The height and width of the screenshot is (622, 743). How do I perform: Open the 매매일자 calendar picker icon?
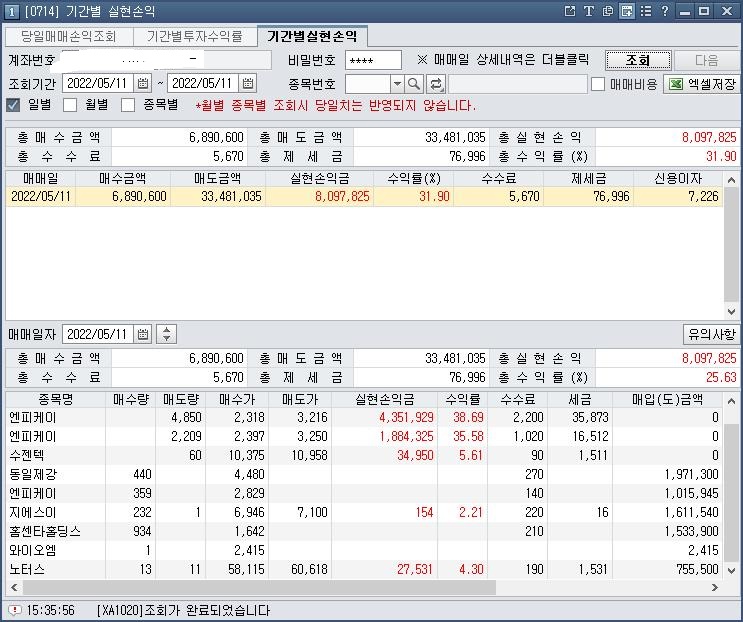pyautogui.click(x=143, y=334)
